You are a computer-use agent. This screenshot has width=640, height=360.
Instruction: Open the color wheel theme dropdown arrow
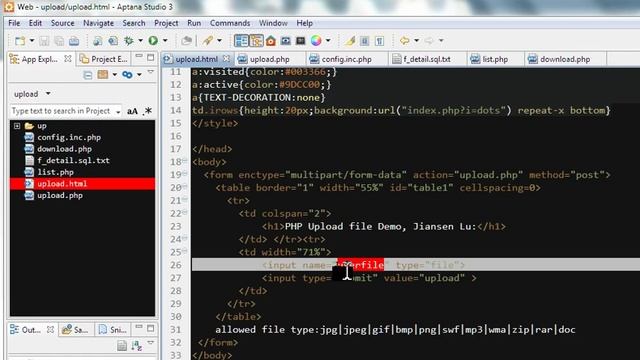click(x=328, y=40)
